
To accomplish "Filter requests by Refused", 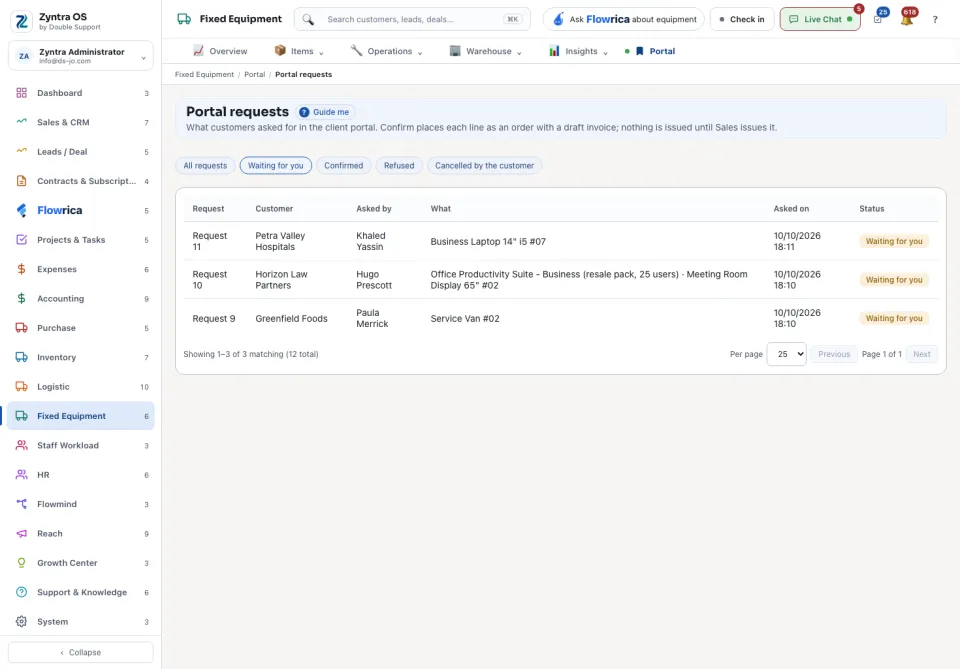I will [399, 166].
